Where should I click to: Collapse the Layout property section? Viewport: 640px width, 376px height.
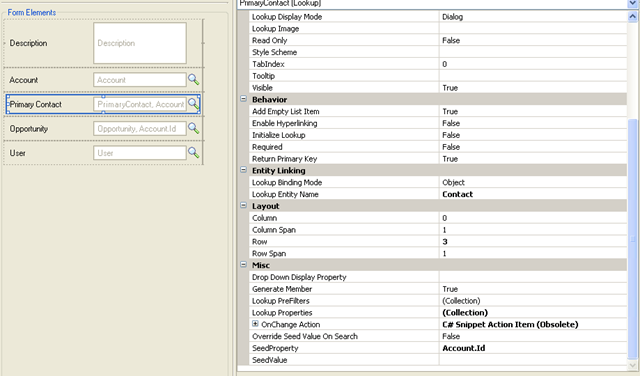coord(243,205)
